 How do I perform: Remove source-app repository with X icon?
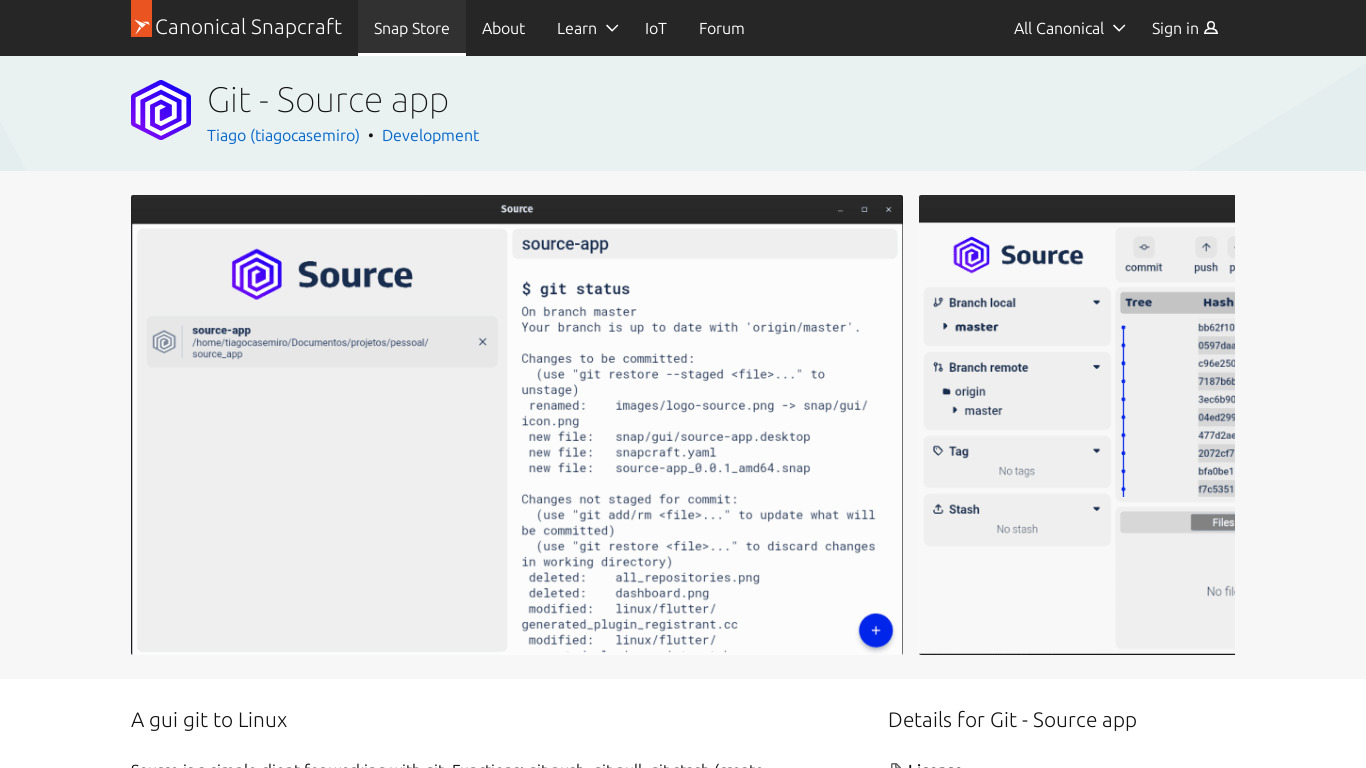click(x=482, y=342)
